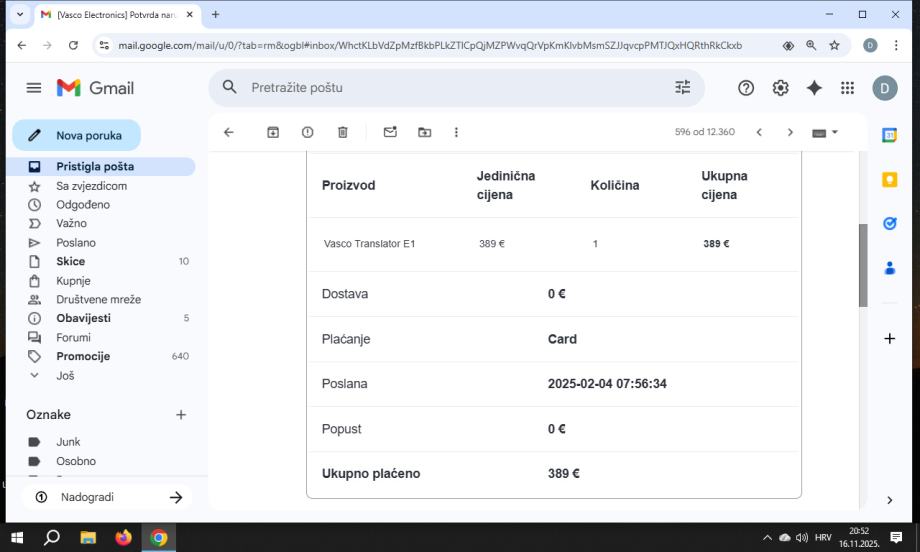920x552 pixels.
Task: Click the Gmail logo
Action: [95, 88]
